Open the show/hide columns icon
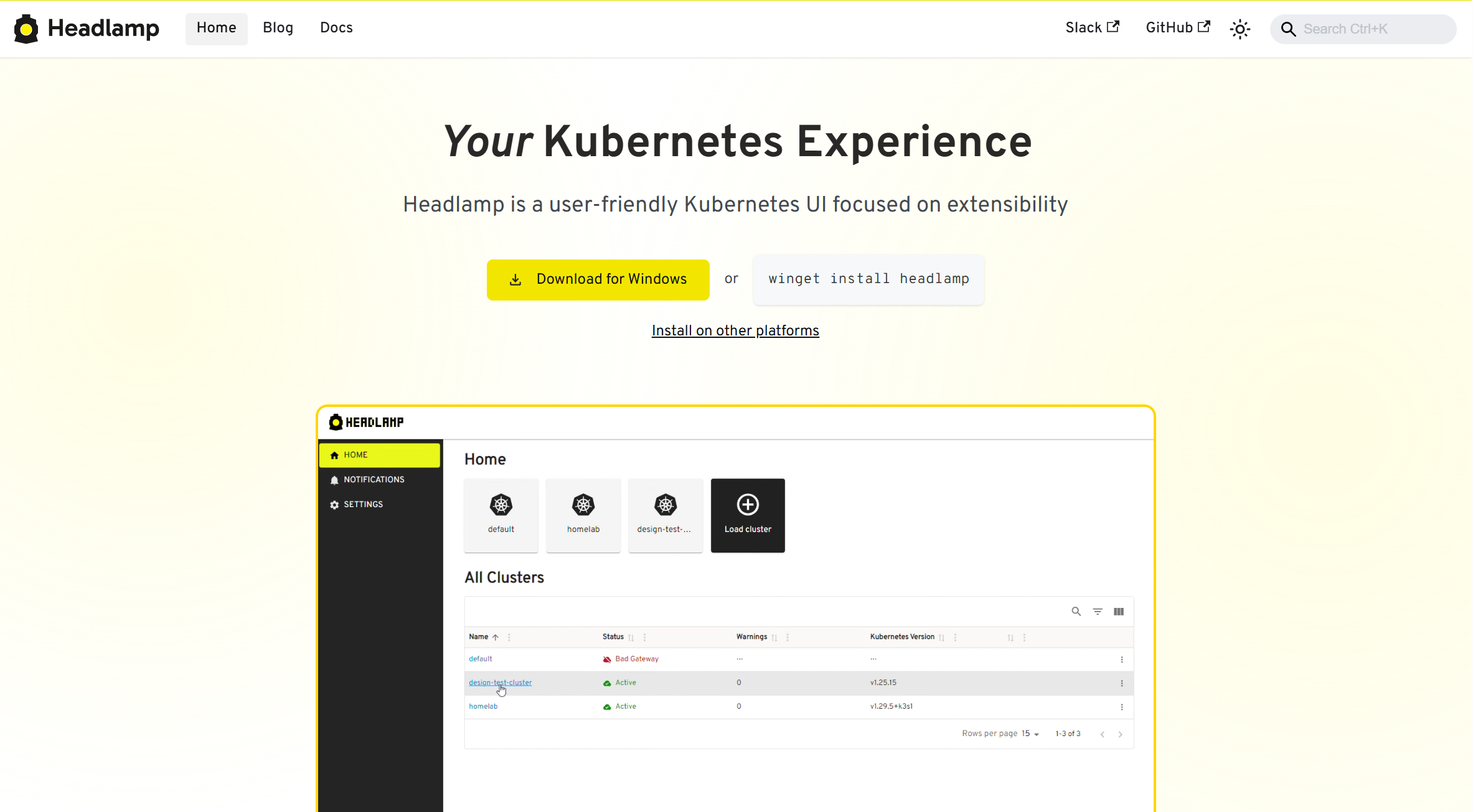 coord(1119,612)
